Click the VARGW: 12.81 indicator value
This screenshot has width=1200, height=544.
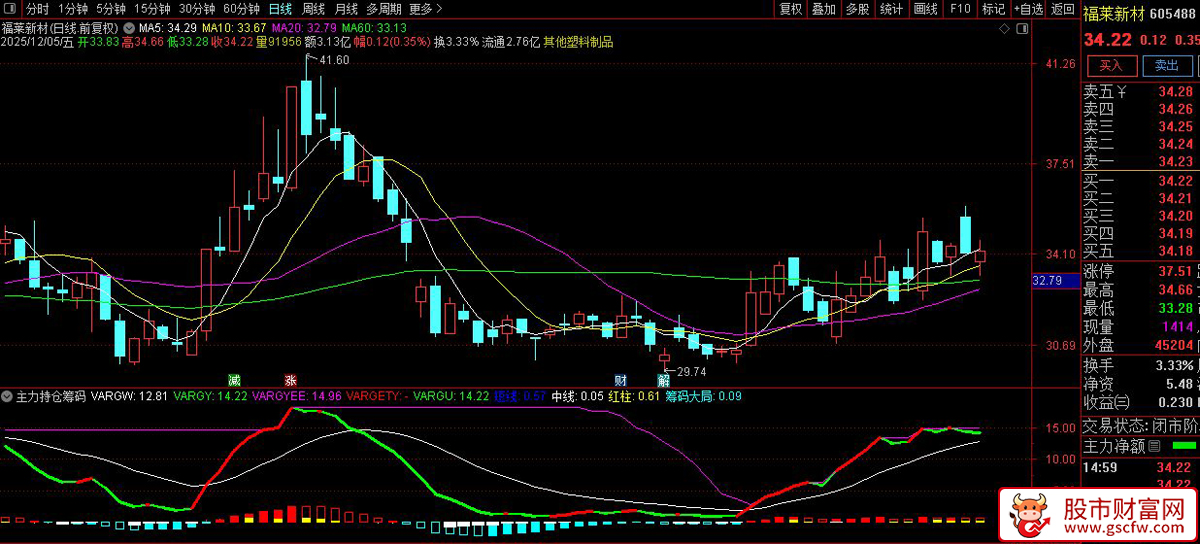[x=129, y=396]
